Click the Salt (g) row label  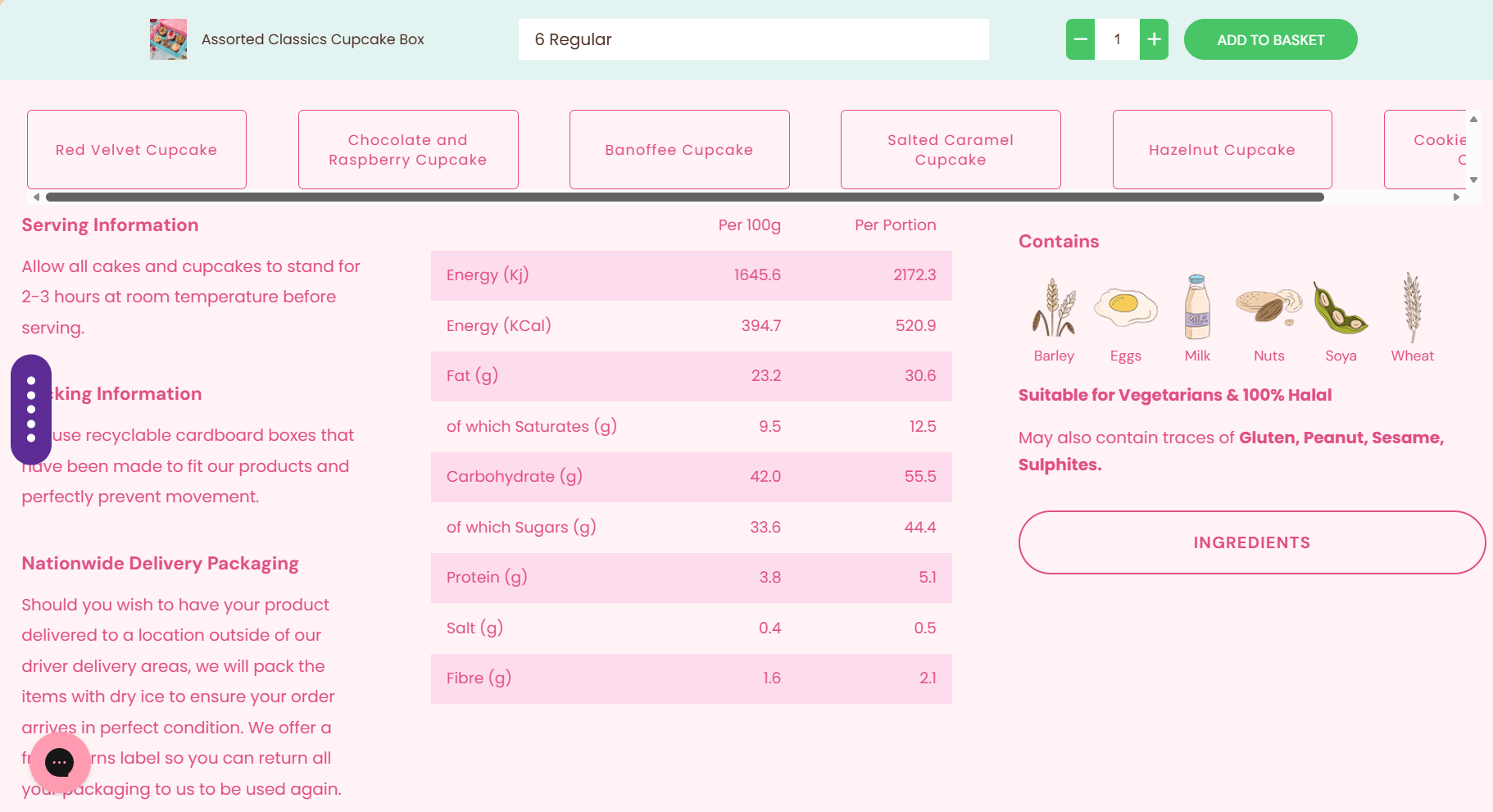[x=474, y=628]
